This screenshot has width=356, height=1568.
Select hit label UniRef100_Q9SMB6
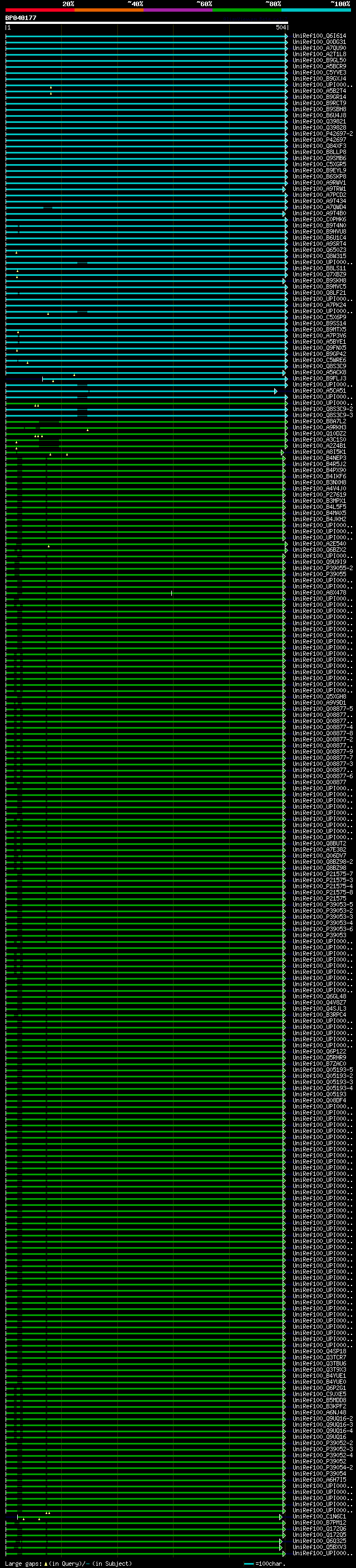(x=319, y=159)
